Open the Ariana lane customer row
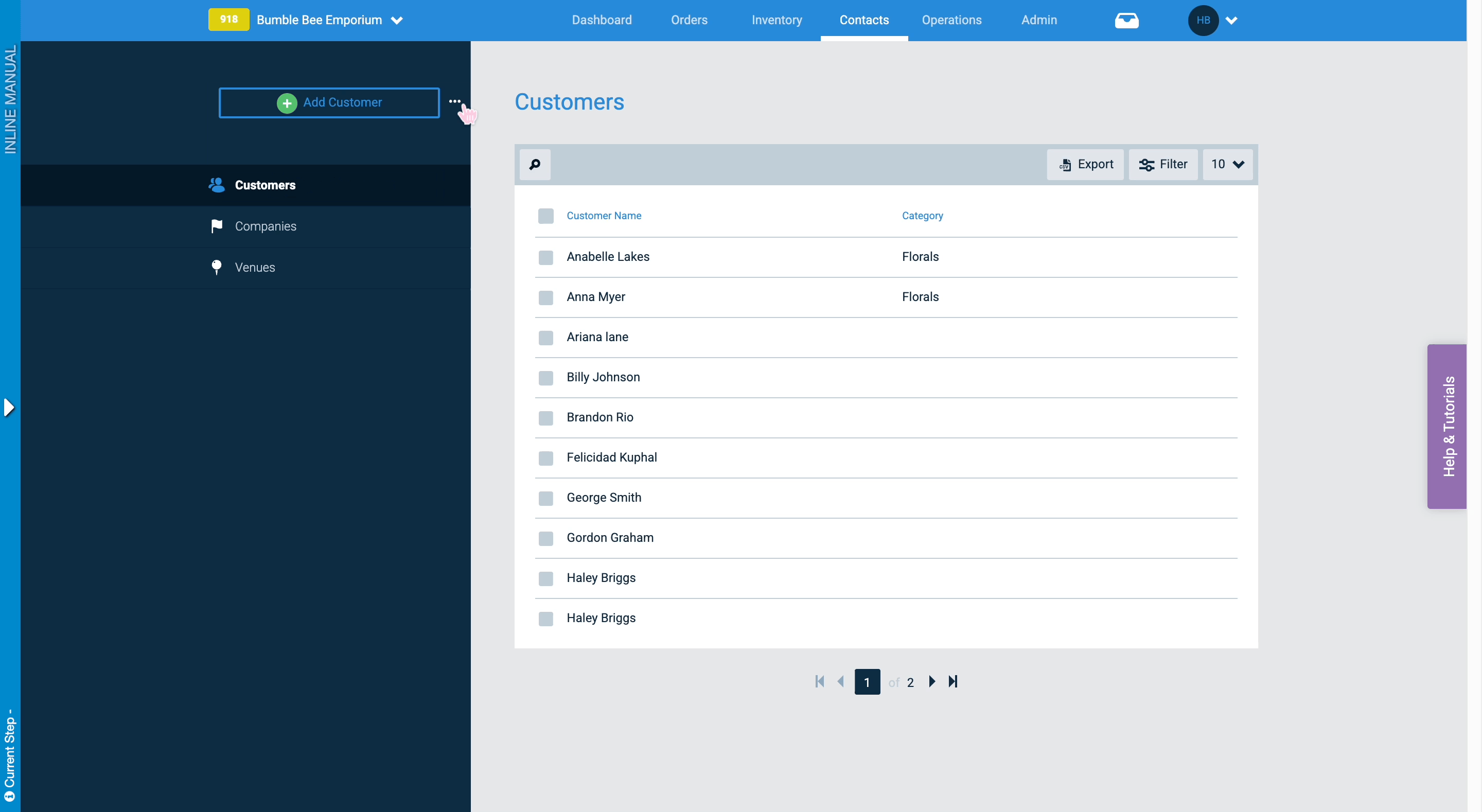Viewport: 1482px width, 812px height. 886,337
